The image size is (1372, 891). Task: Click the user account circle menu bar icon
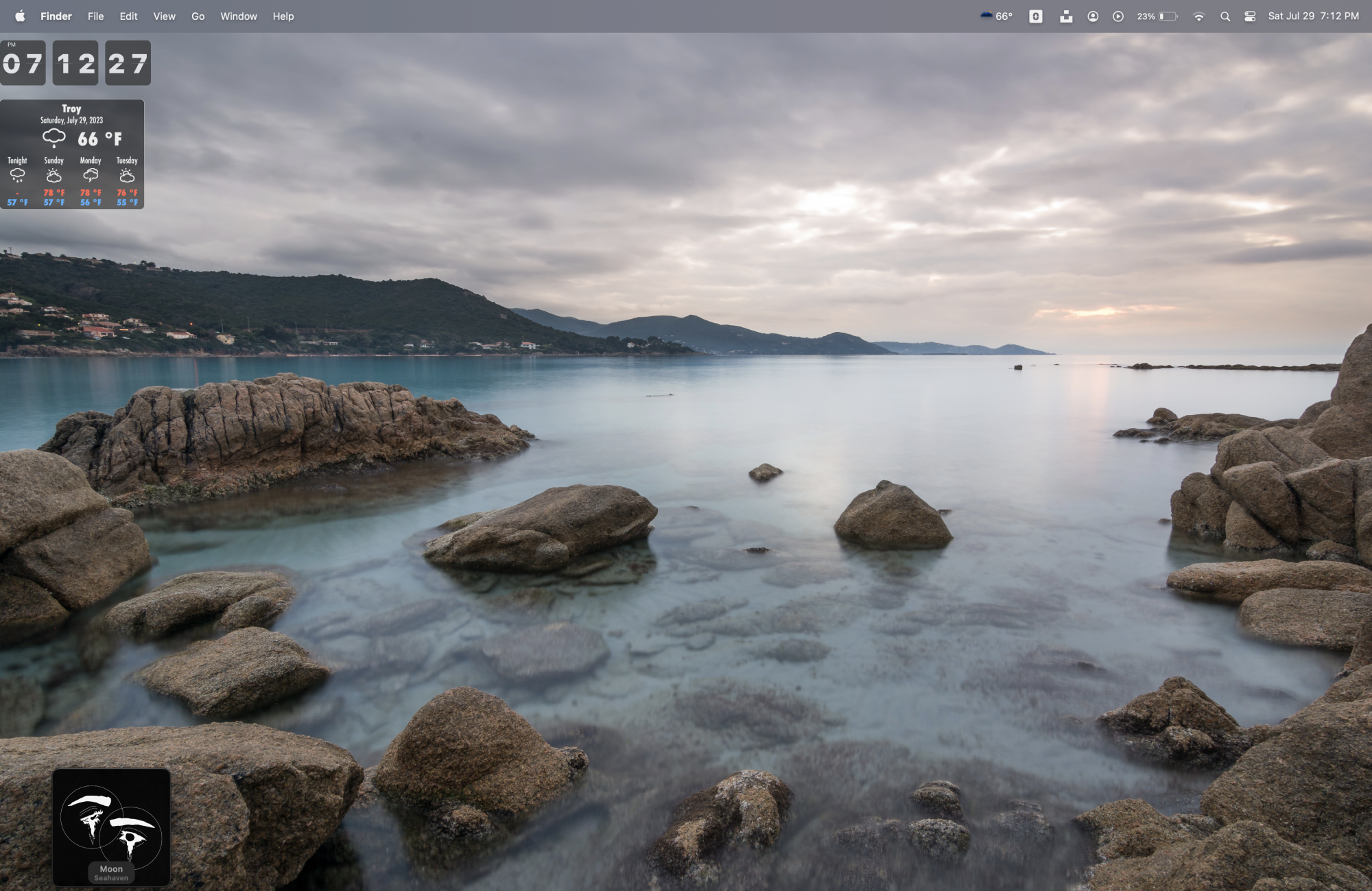[1093, 16]
